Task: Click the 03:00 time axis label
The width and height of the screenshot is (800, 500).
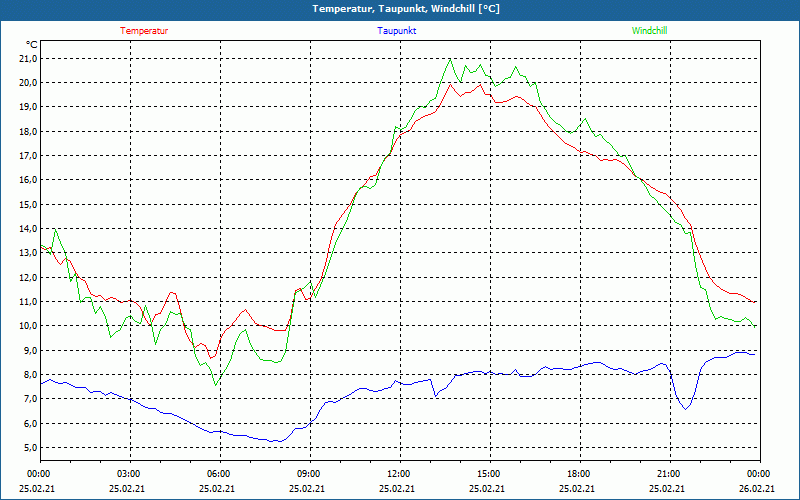Action: 130,473
